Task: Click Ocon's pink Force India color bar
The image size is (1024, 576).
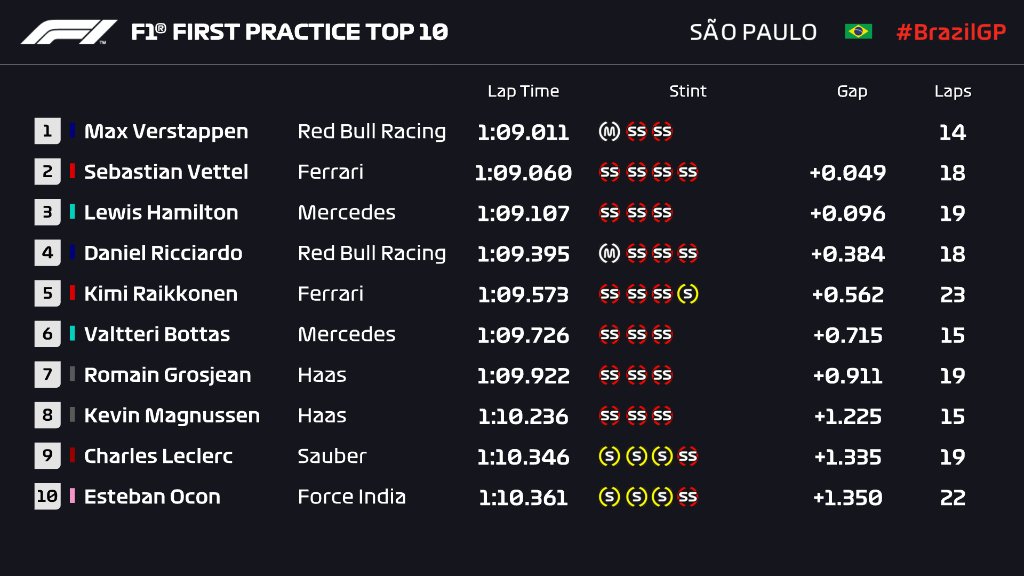Action: click(x=73, y=497)
